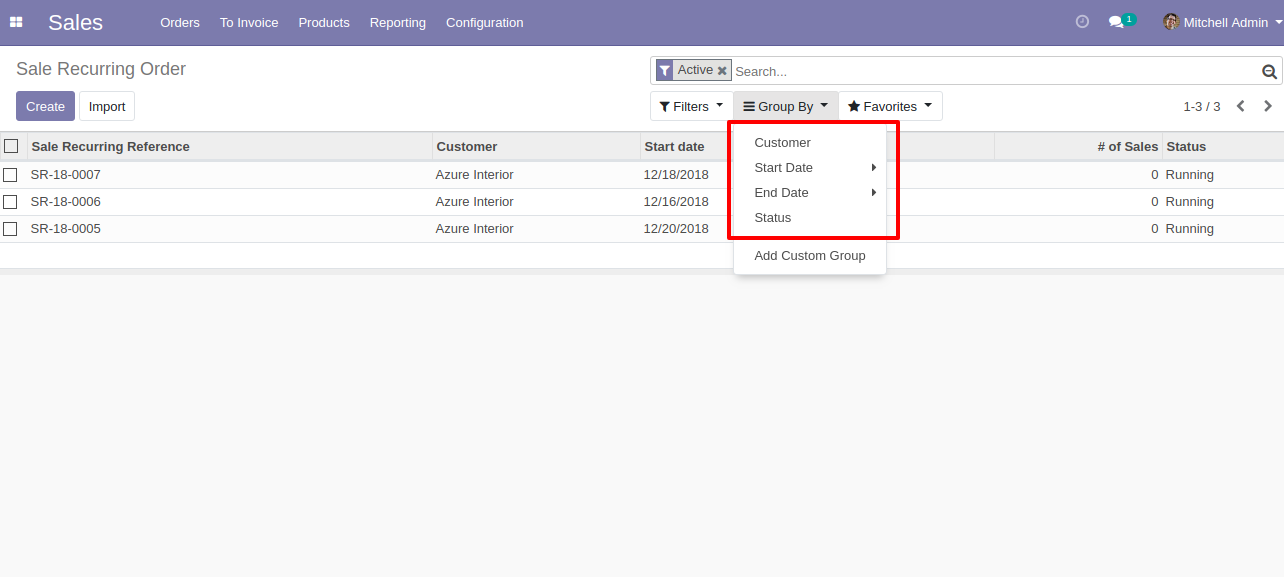This screenshot has height=577, width=1284.
Task: Sort by Customer column header
Action: coord(536,146)
